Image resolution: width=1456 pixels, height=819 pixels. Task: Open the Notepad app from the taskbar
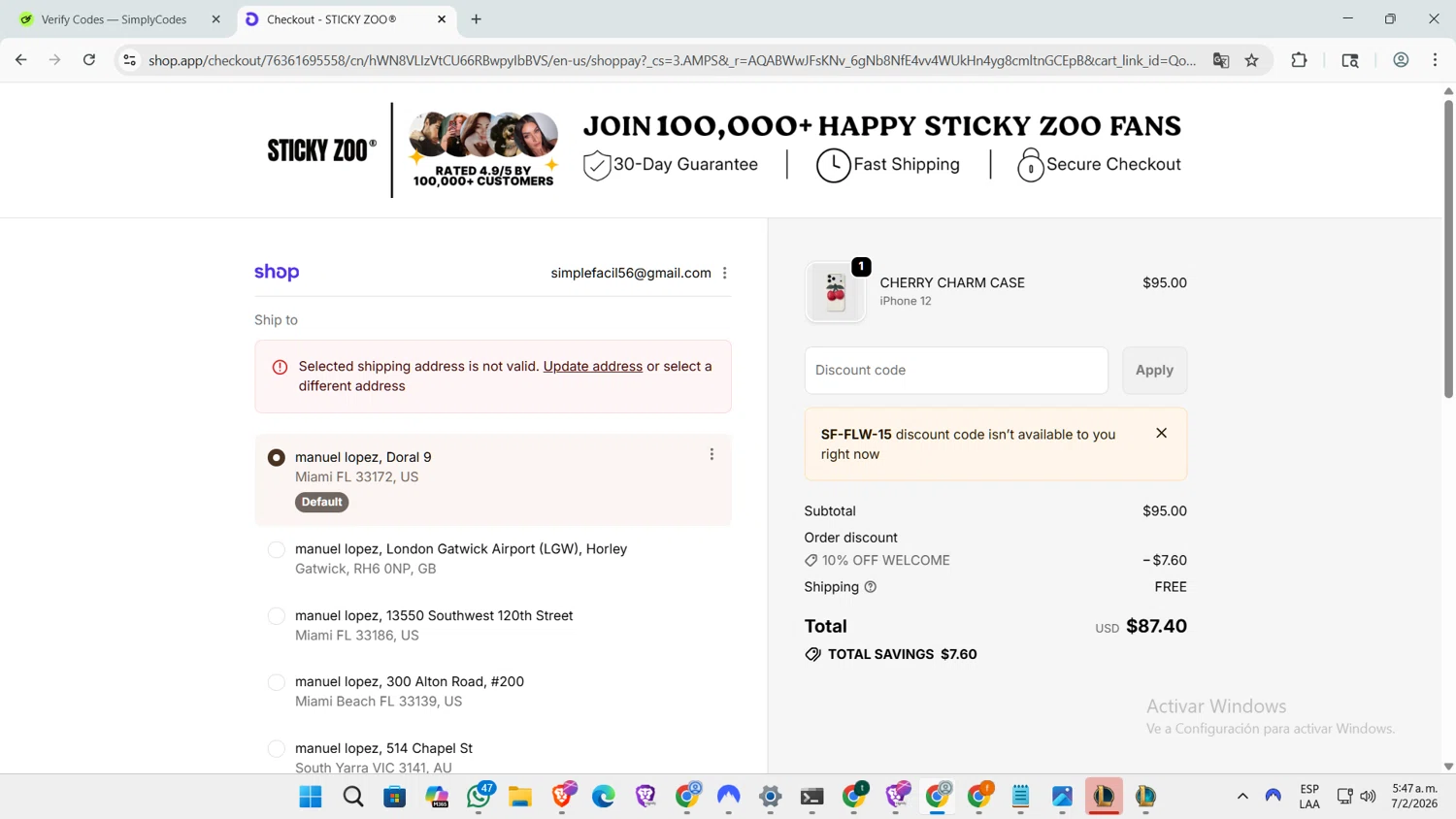pyautogui.click(x=1021, y=797)
